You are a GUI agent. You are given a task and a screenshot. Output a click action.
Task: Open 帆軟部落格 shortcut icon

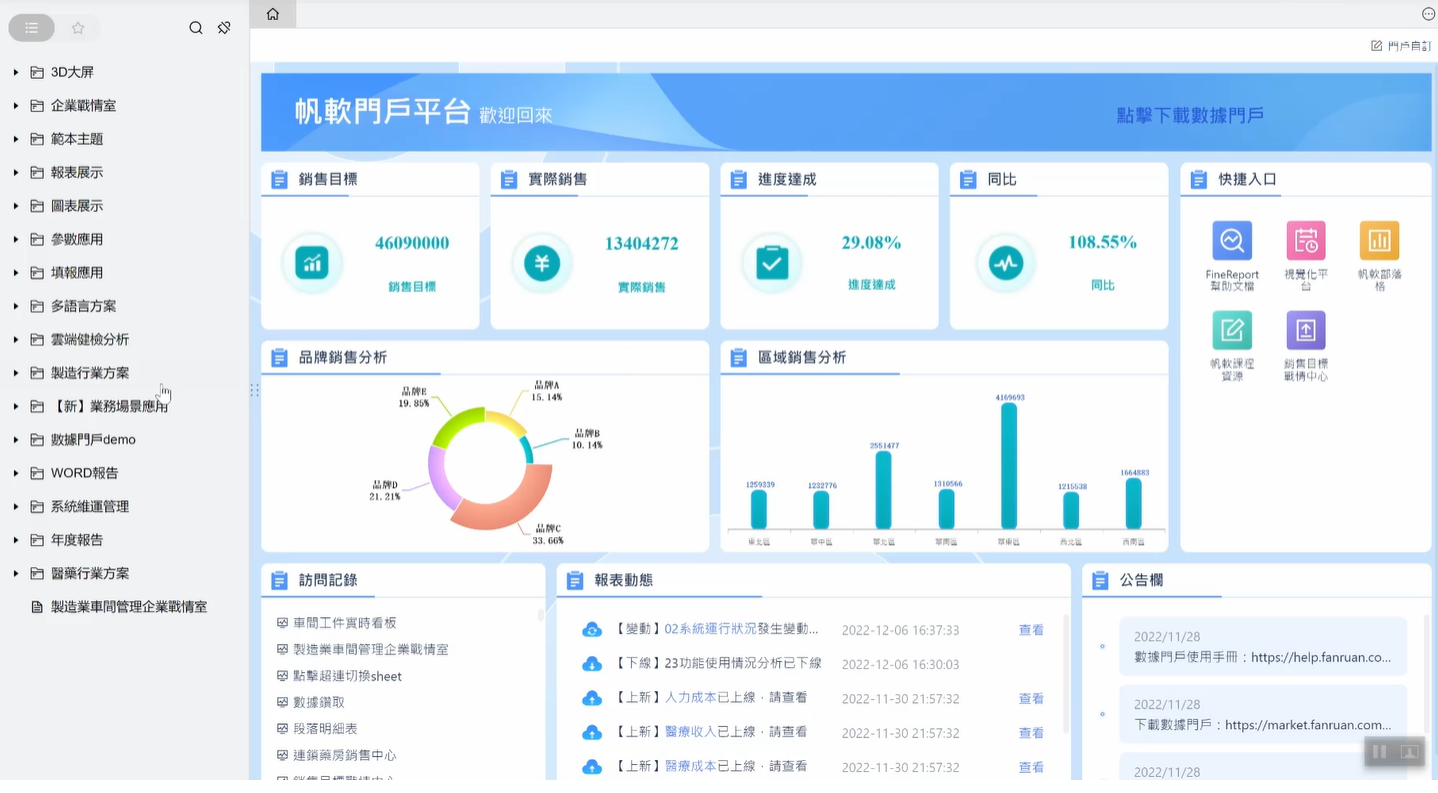point(1379,241)
